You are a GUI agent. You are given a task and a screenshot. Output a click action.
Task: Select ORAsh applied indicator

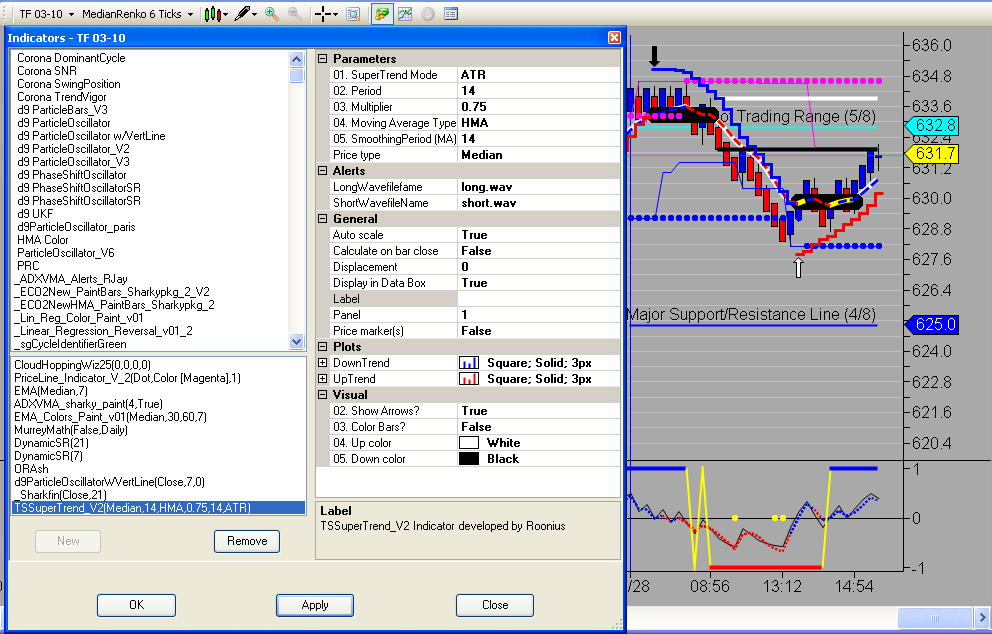click(x=31, y=469)
